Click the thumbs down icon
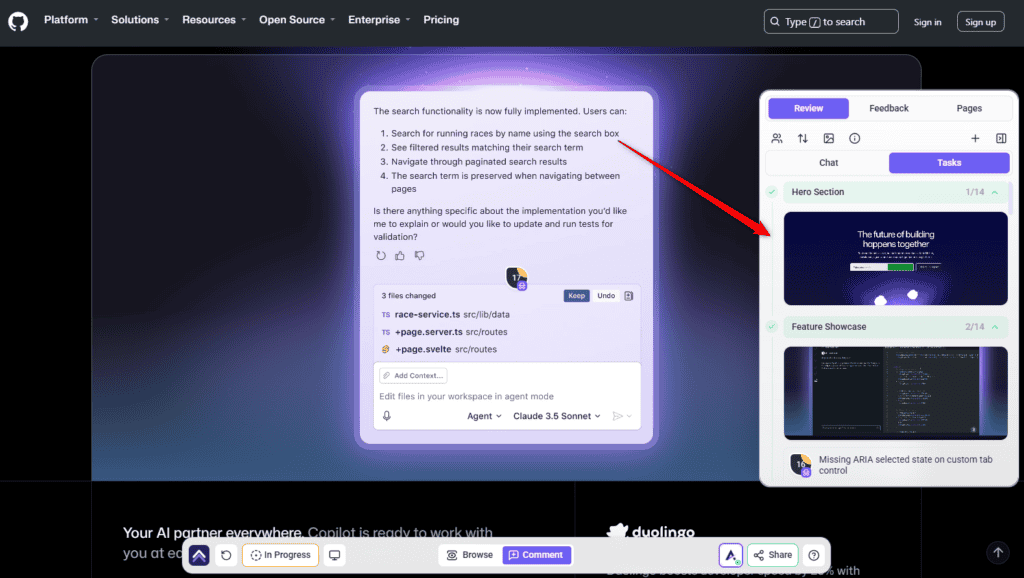 (419, 255)
